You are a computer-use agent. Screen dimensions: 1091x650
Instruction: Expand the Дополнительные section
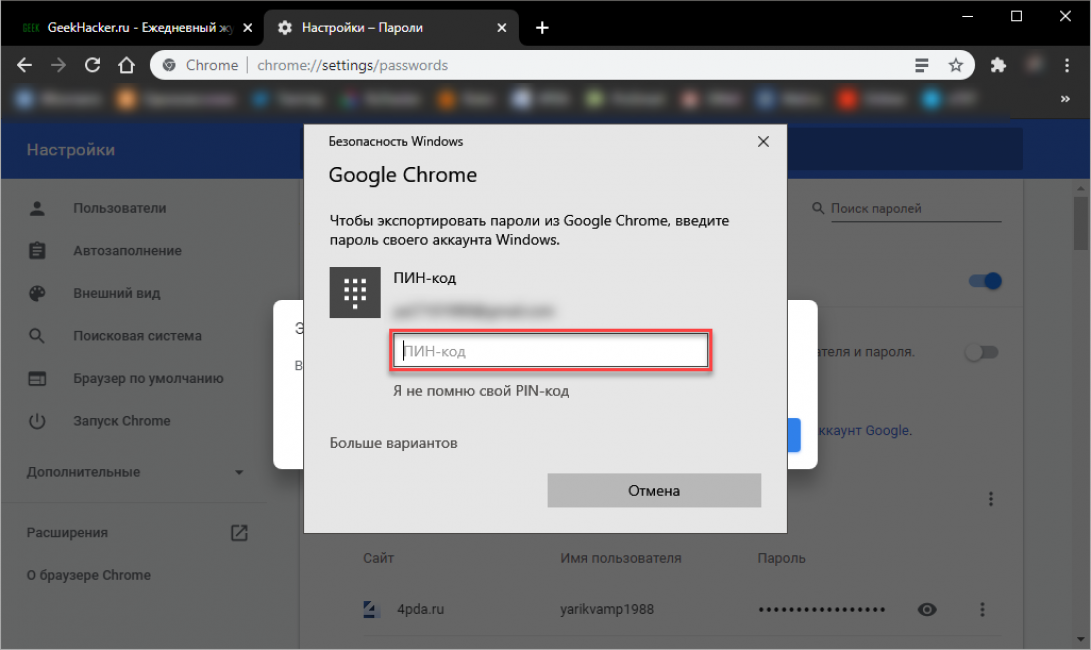point(136,472)
